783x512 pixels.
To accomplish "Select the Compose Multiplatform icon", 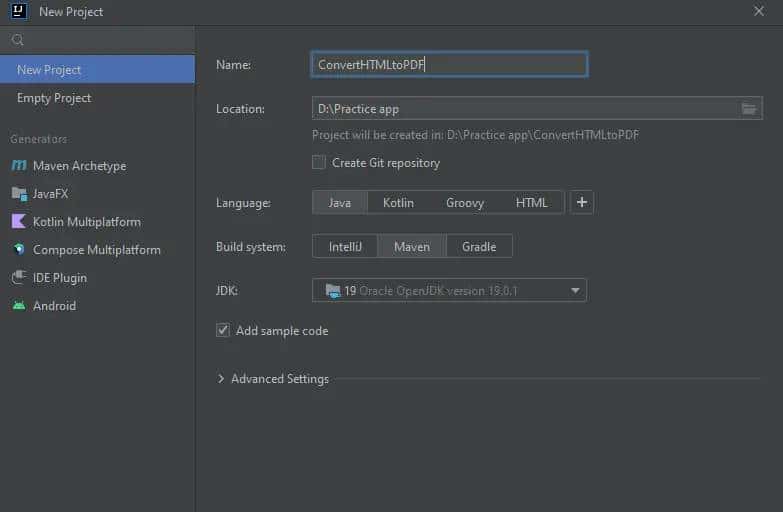I will pyautogui.click(x=19, y=249).
